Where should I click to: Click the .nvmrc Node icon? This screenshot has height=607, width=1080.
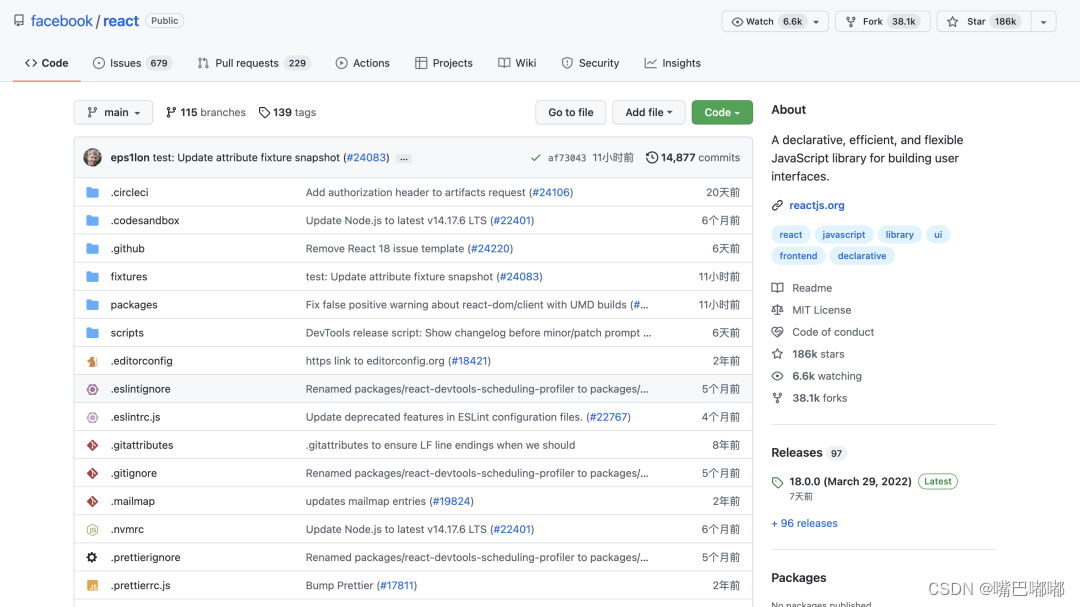pyautogui.click(x=92, y=530)
